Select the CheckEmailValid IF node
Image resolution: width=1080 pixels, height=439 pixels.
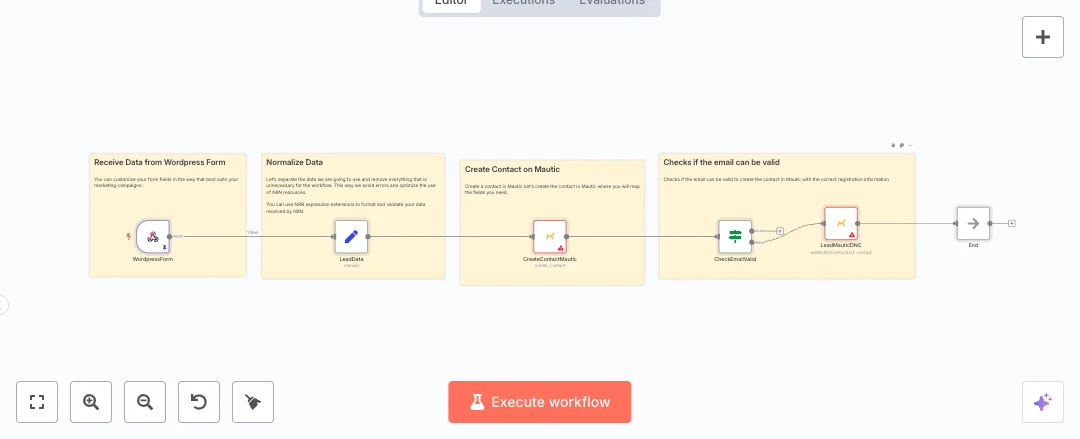point(735,237)
